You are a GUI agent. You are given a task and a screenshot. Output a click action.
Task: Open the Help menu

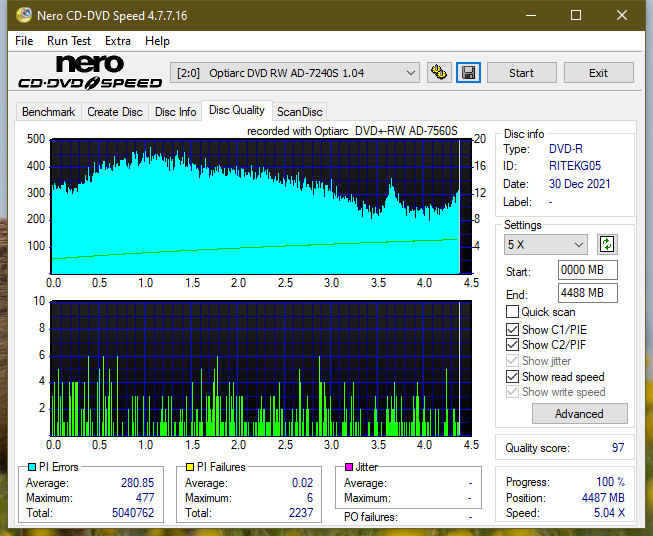(157, 41)
